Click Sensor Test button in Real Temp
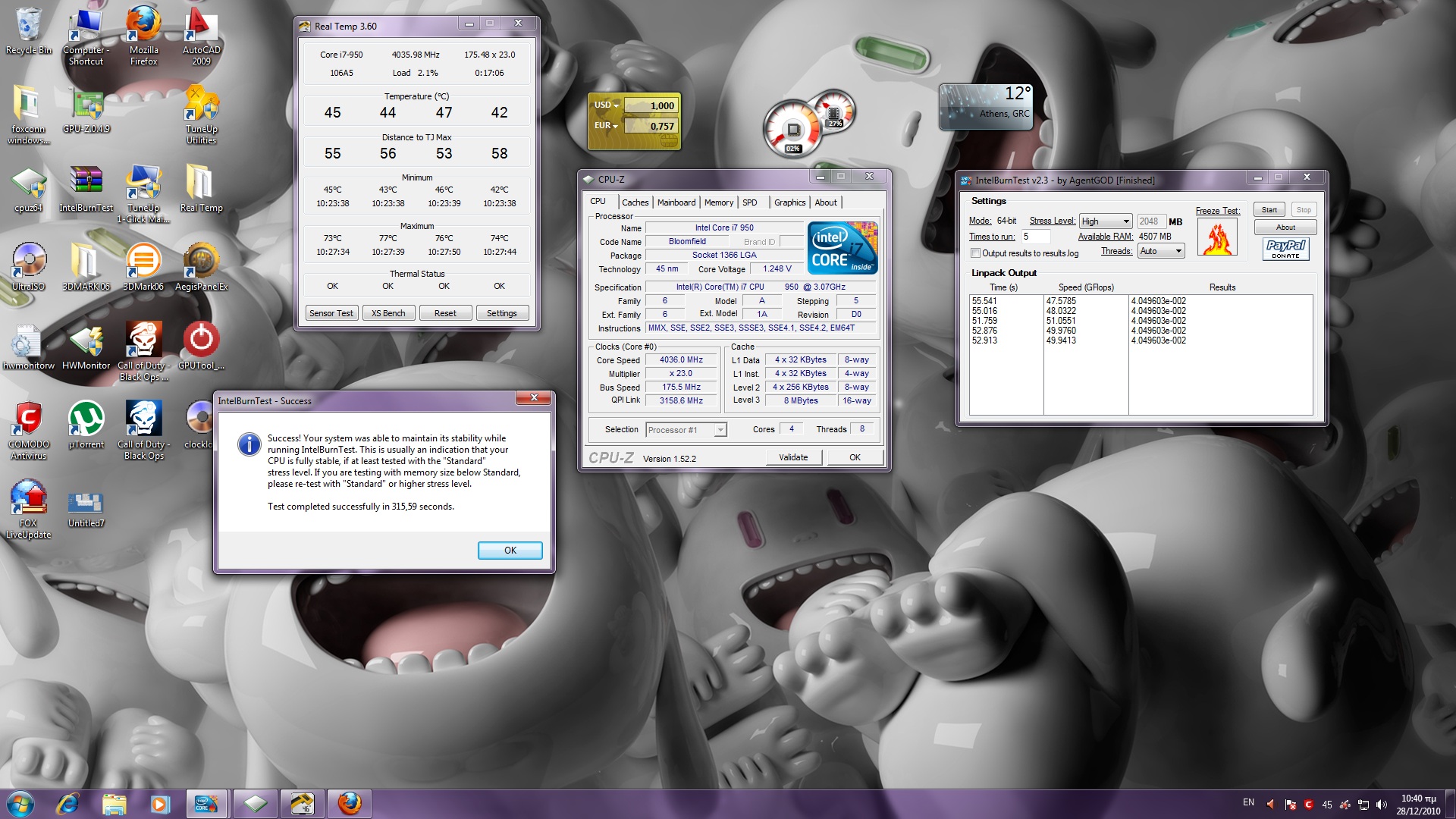This screenshot has height=819, width=1456. coord(331,313)
